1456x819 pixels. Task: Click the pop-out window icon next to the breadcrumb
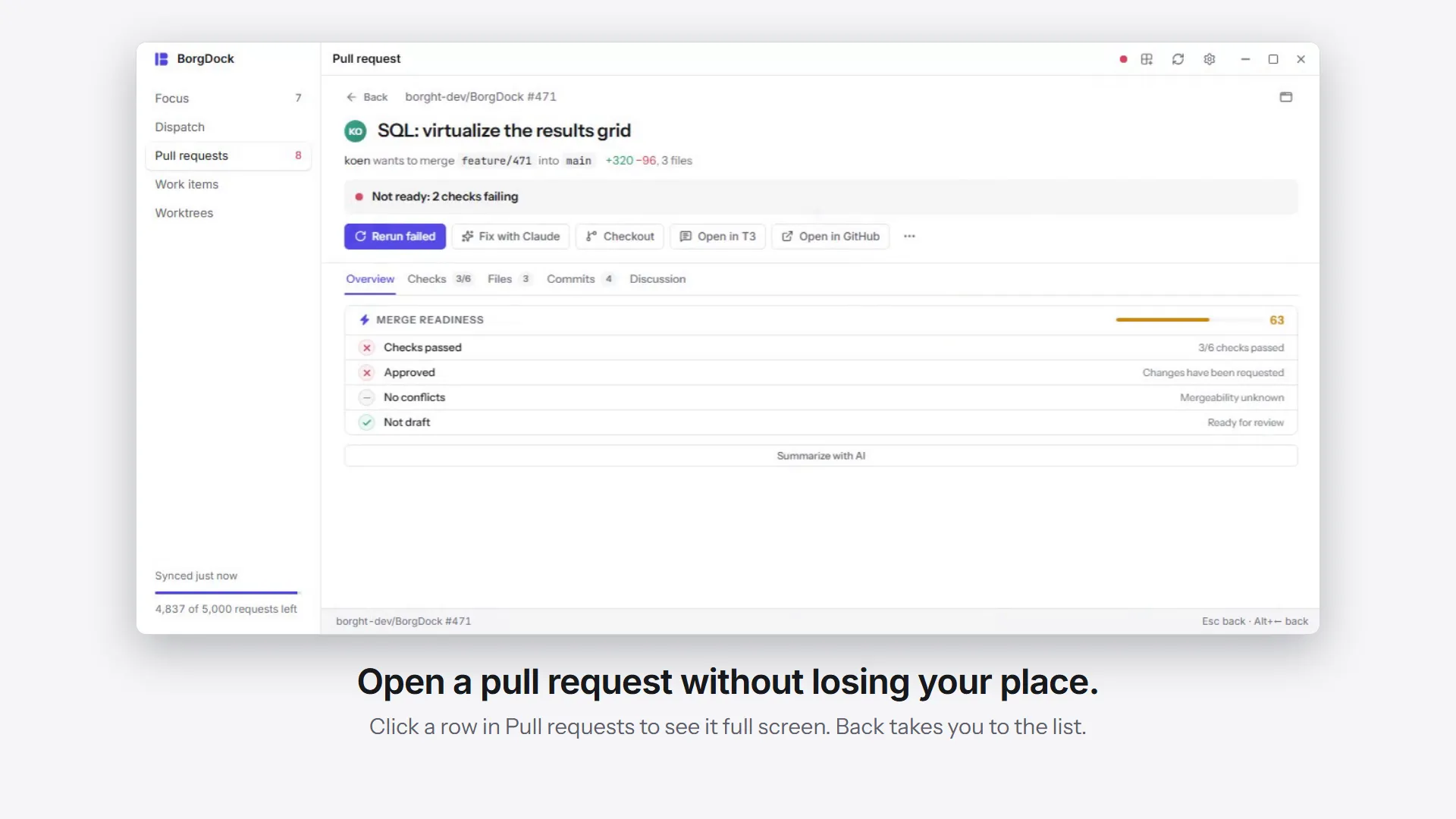(x=1286, y=97)
